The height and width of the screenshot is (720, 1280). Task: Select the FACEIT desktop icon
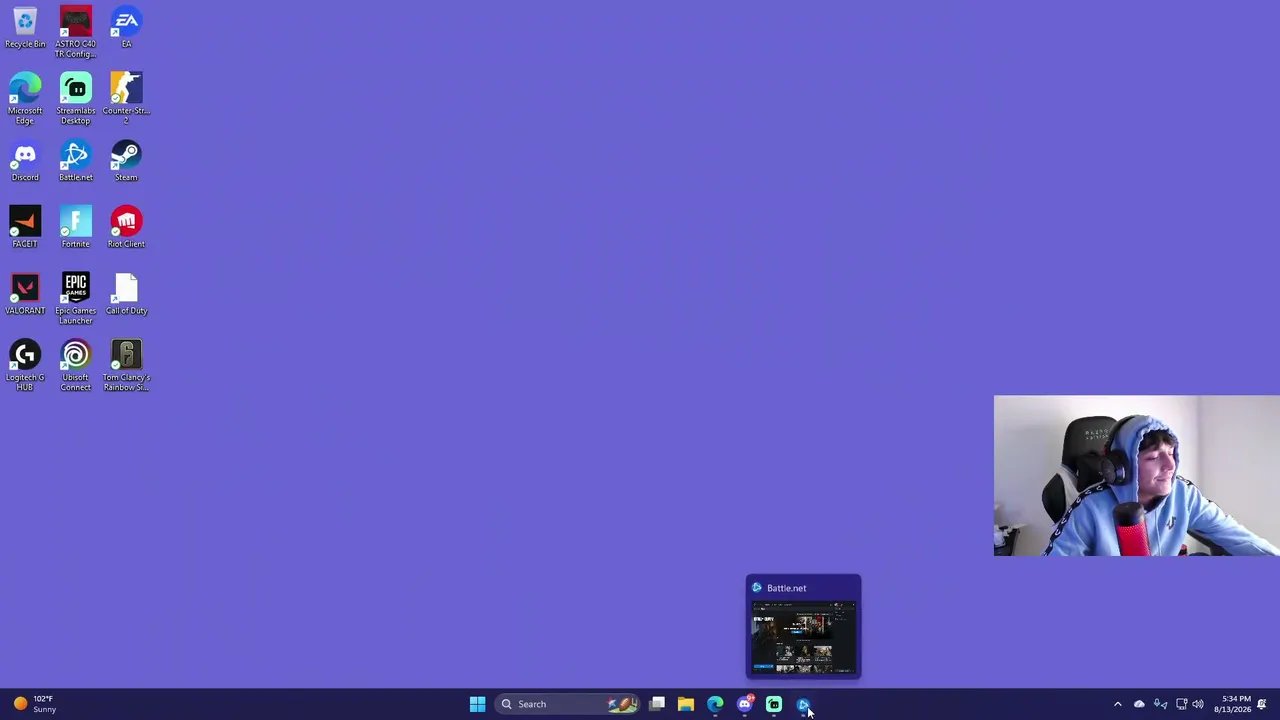click(x=25, y=228)
